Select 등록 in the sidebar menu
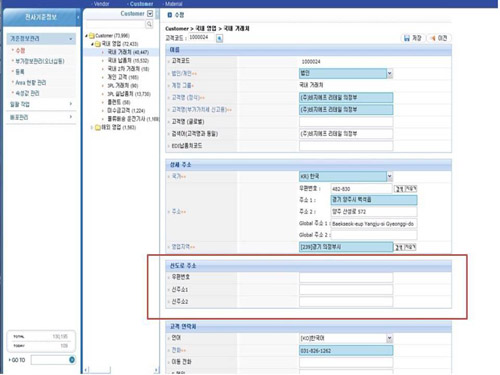This screenshot has width=500, height=375. click(20, 72)
